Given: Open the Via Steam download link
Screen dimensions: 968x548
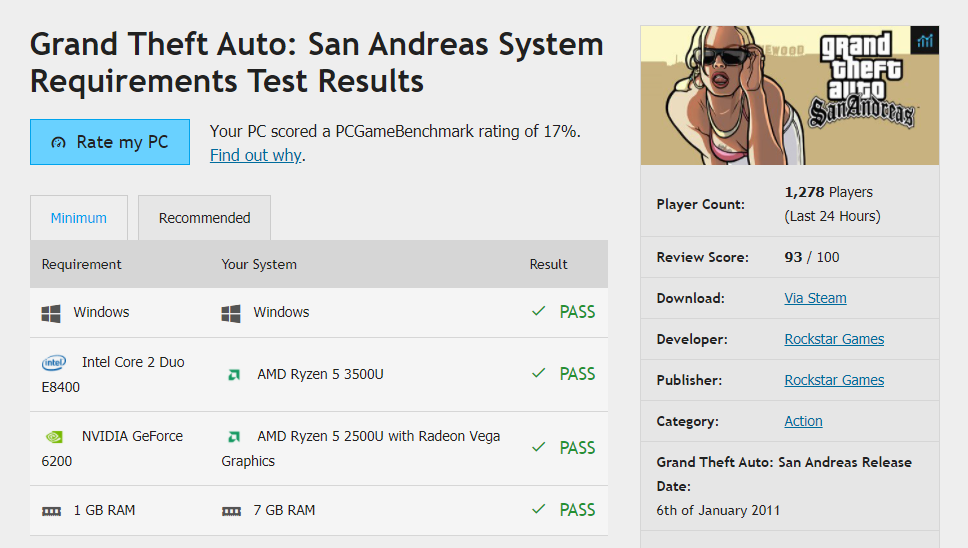Looking at the screenshot, I should pyautogui.click(x=815, y=298).
